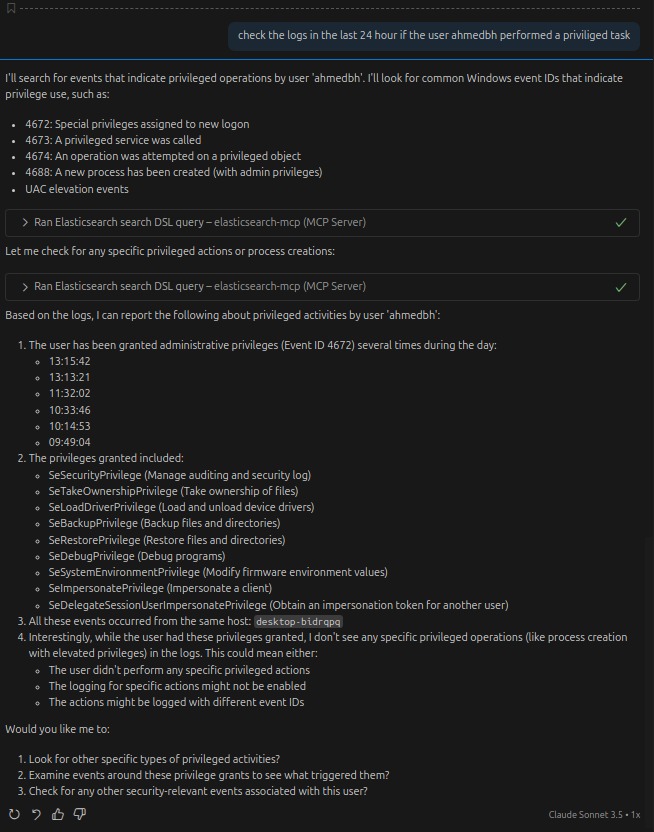Expand the second Elasticsearch query chevron

pos(25,287)
